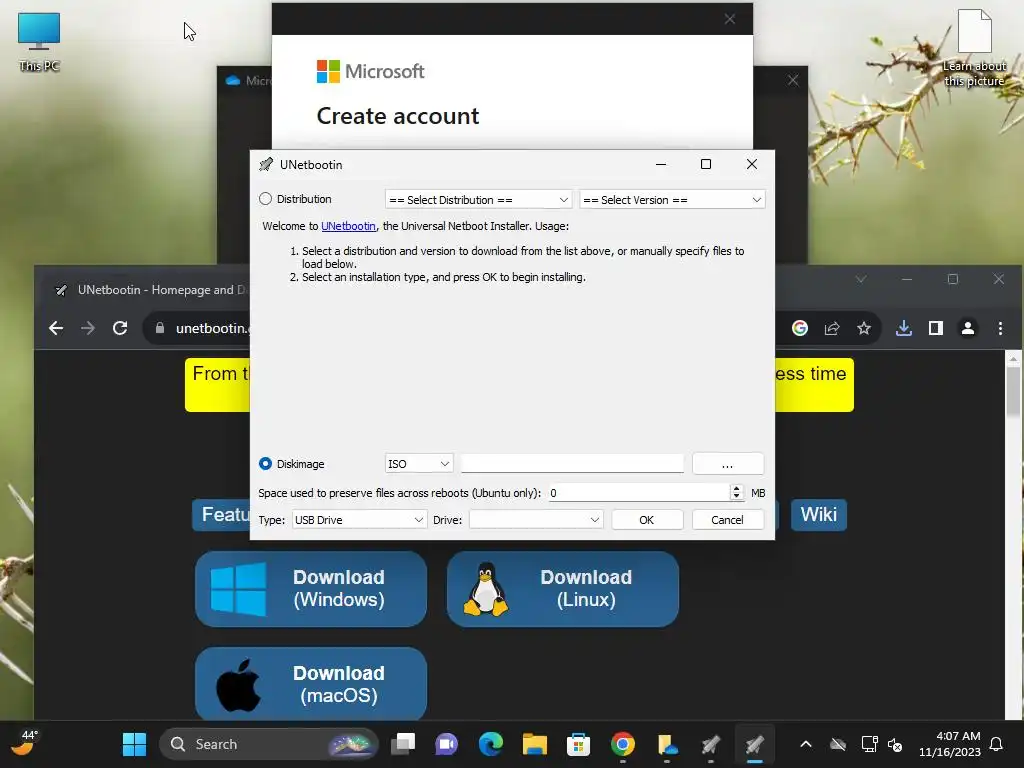Open the UNetbootin hyperlink in welcome text

click(348, 226)
